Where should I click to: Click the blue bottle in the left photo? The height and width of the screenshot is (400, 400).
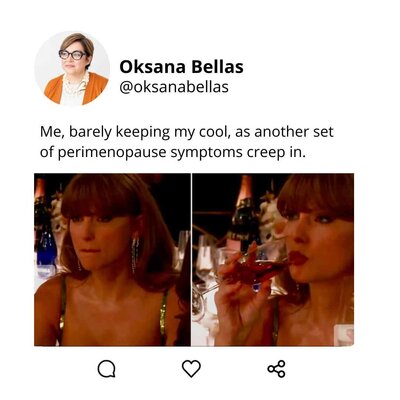[46, 248]
